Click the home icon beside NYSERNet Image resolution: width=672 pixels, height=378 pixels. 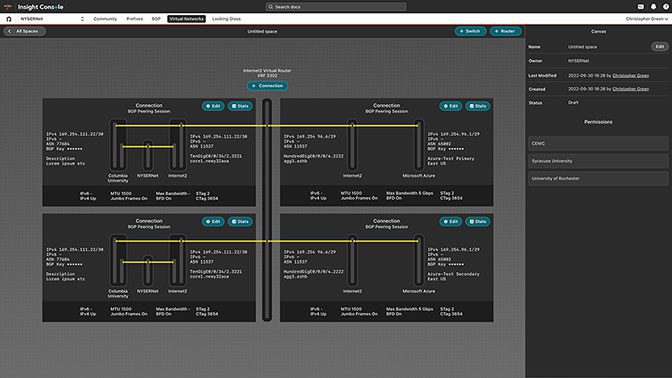click(9, 19)
